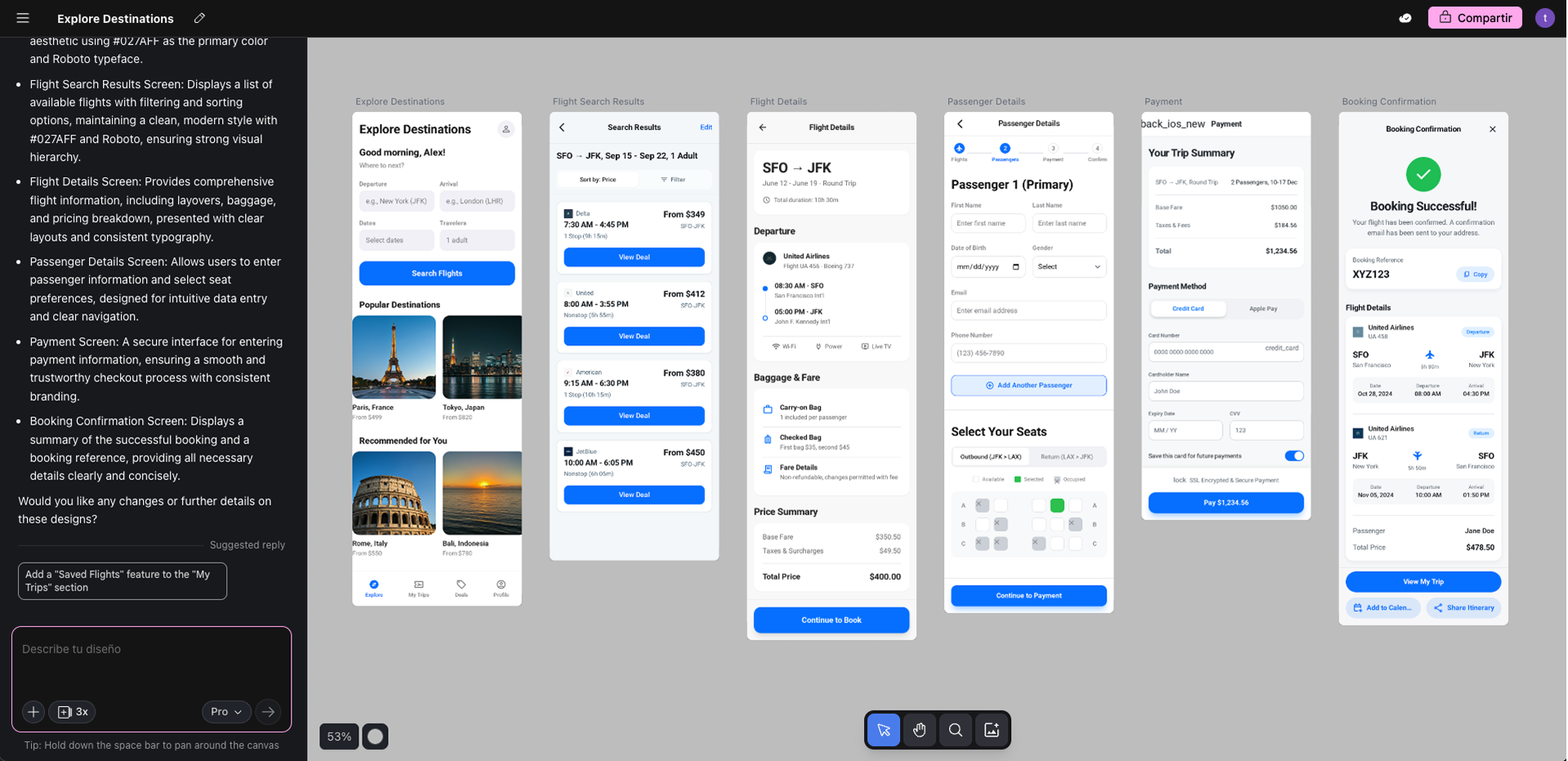Open the Gender Select dropdown

[x=1069, y=267]
